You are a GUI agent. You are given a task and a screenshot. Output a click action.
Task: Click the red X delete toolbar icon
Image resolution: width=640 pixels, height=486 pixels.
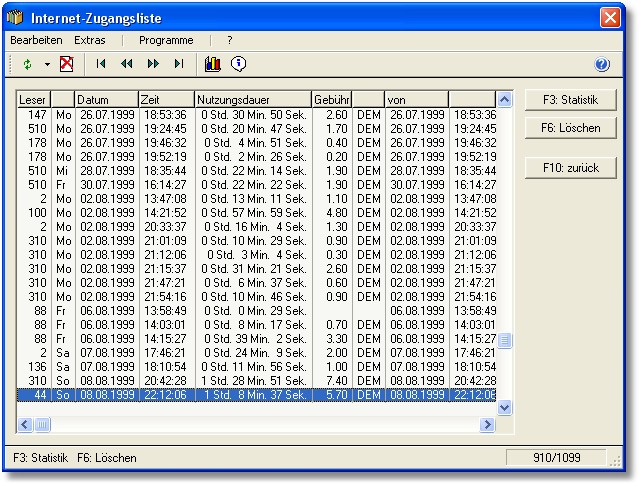tap(66, 64)
